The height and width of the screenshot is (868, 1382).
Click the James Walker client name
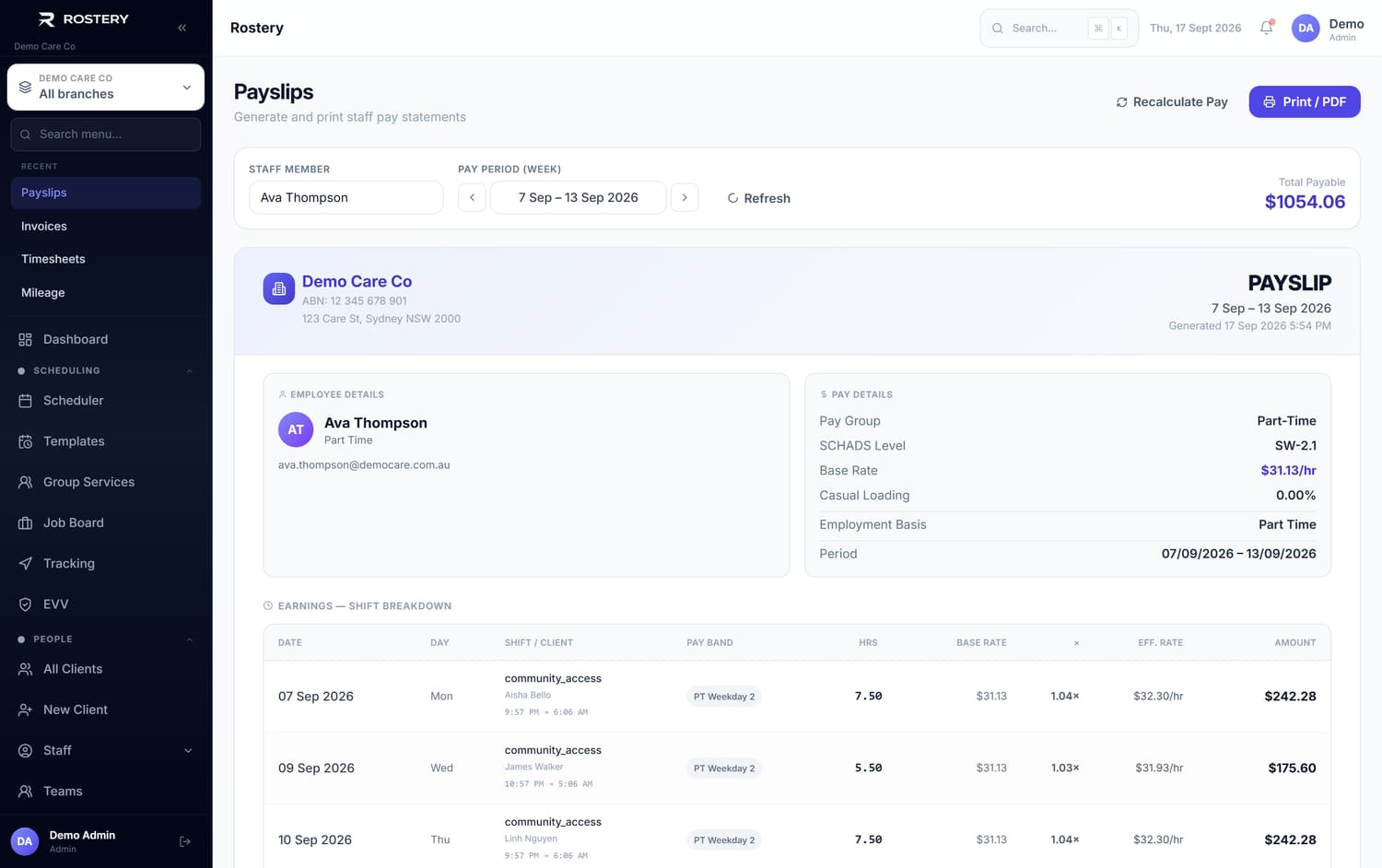pyautogui.click(x=533, y=767)
